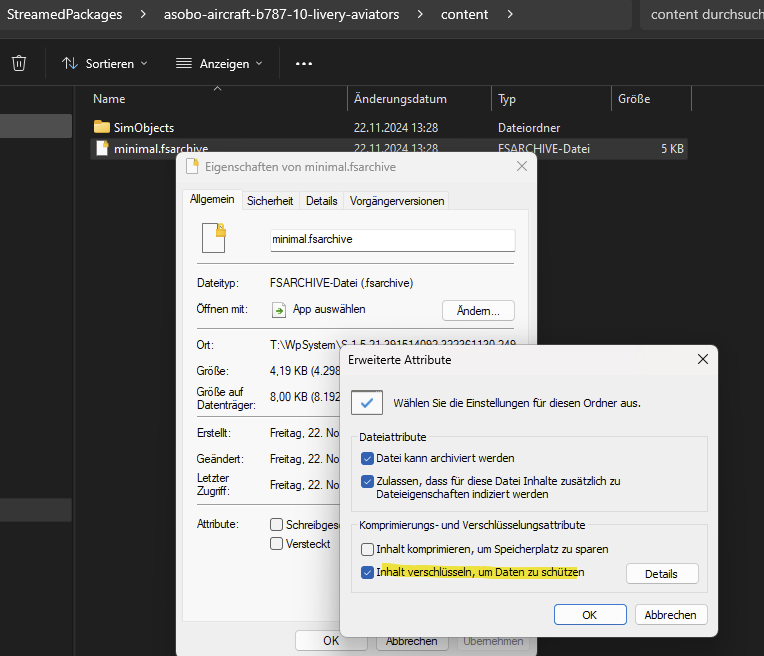This screenshot has width=764, height=656.
Task: Click the content breadcrumb
Action: 464,14
